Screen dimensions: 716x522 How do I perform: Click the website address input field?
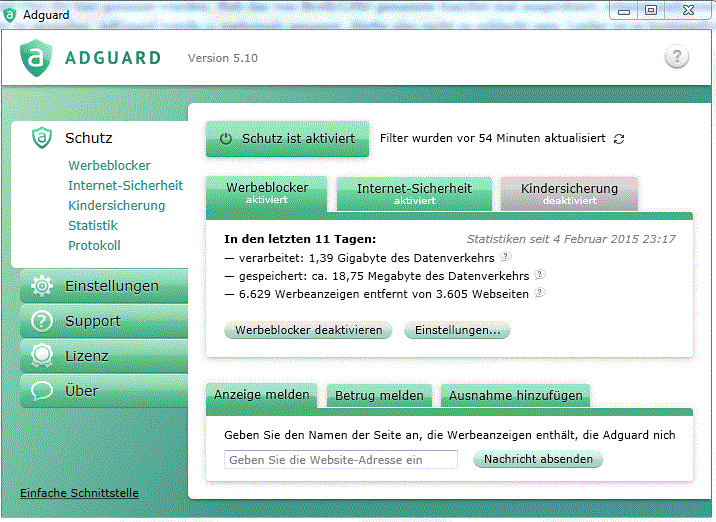tap(340, 460)
